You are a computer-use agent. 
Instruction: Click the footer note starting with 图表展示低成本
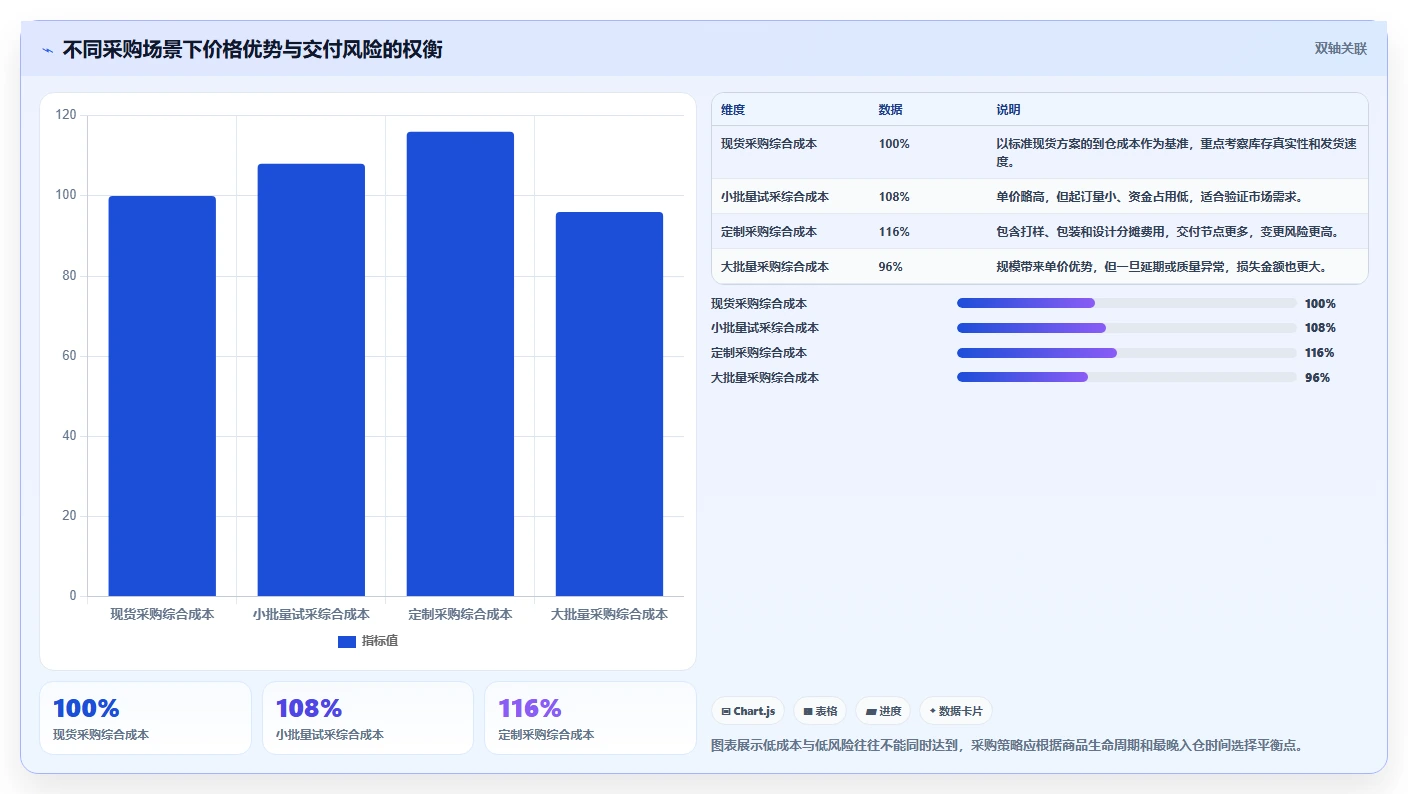coord(1007,746)
